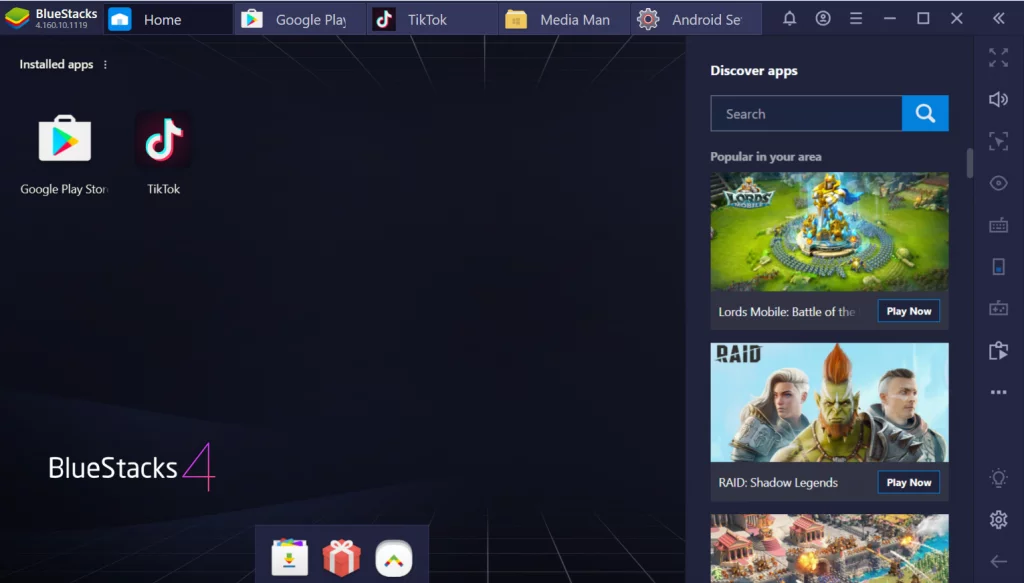Launch the TikTok app from Installed apps

163,139
